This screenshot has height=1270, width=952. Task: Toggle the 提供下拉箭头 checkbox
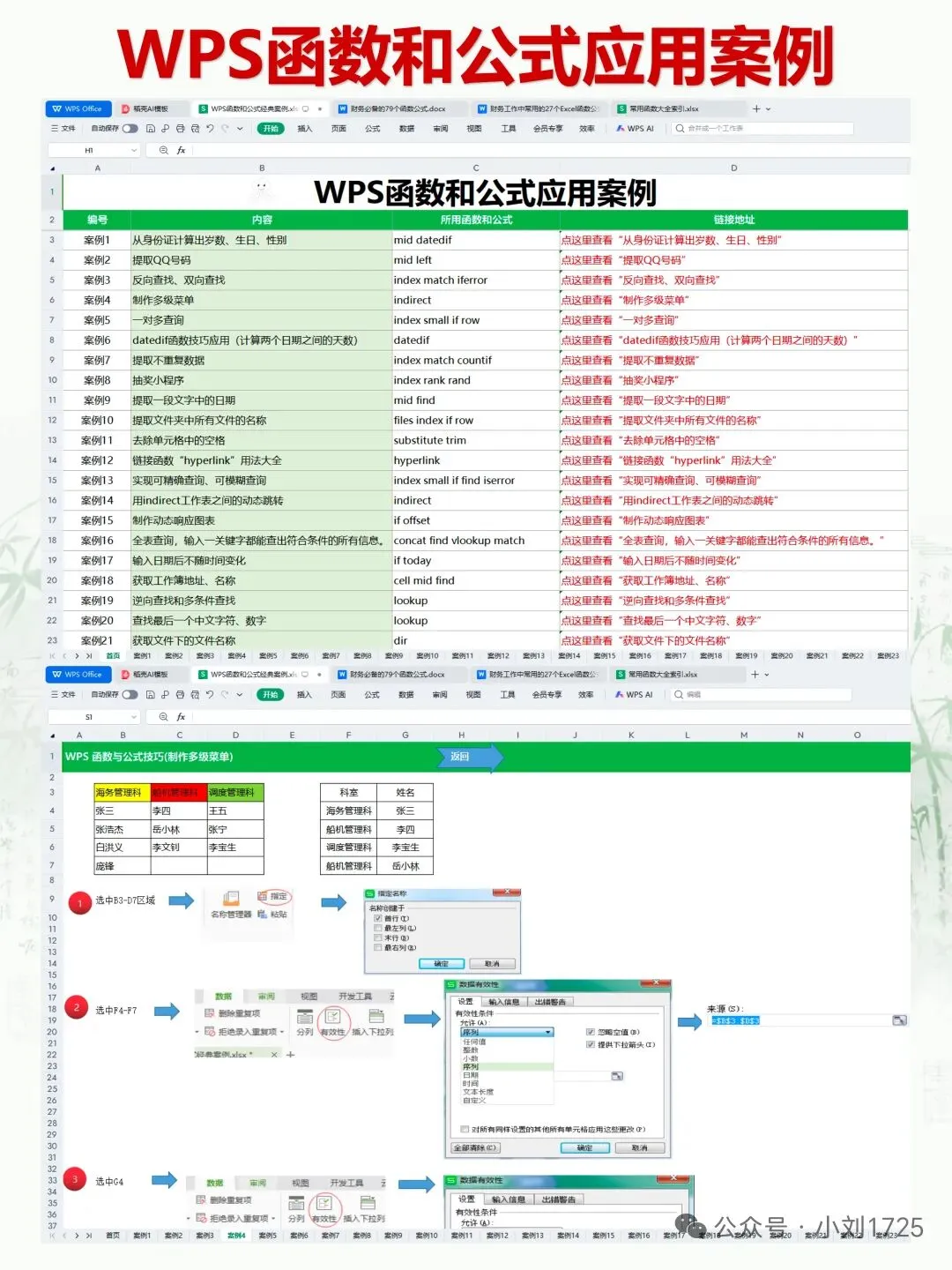(x=591, y=1044)
